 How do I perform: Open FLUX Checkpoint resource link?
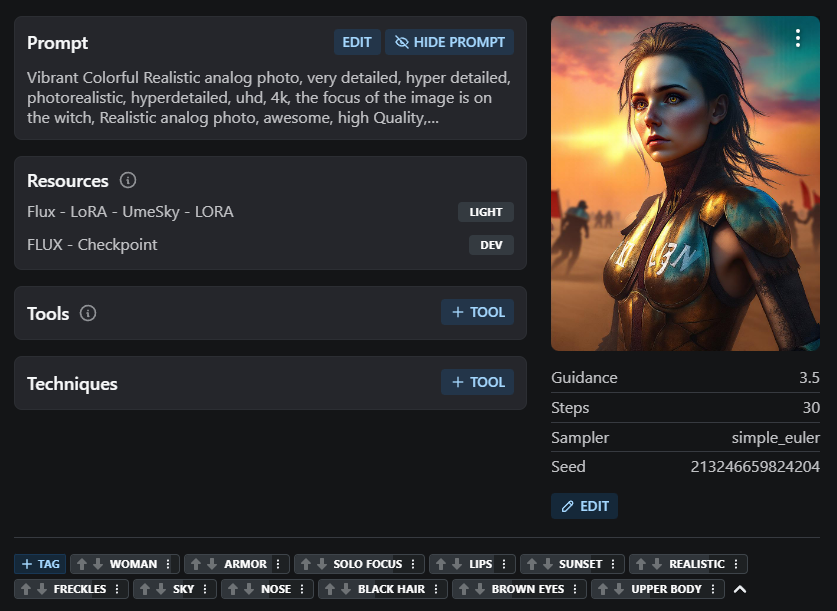point(92,245)
